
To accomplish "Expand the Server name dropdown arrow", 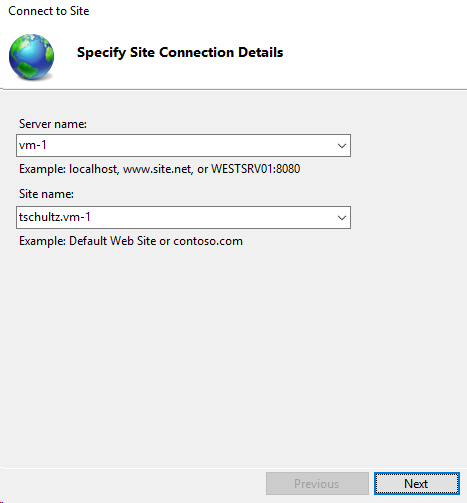I will click(x=342, y=146).
